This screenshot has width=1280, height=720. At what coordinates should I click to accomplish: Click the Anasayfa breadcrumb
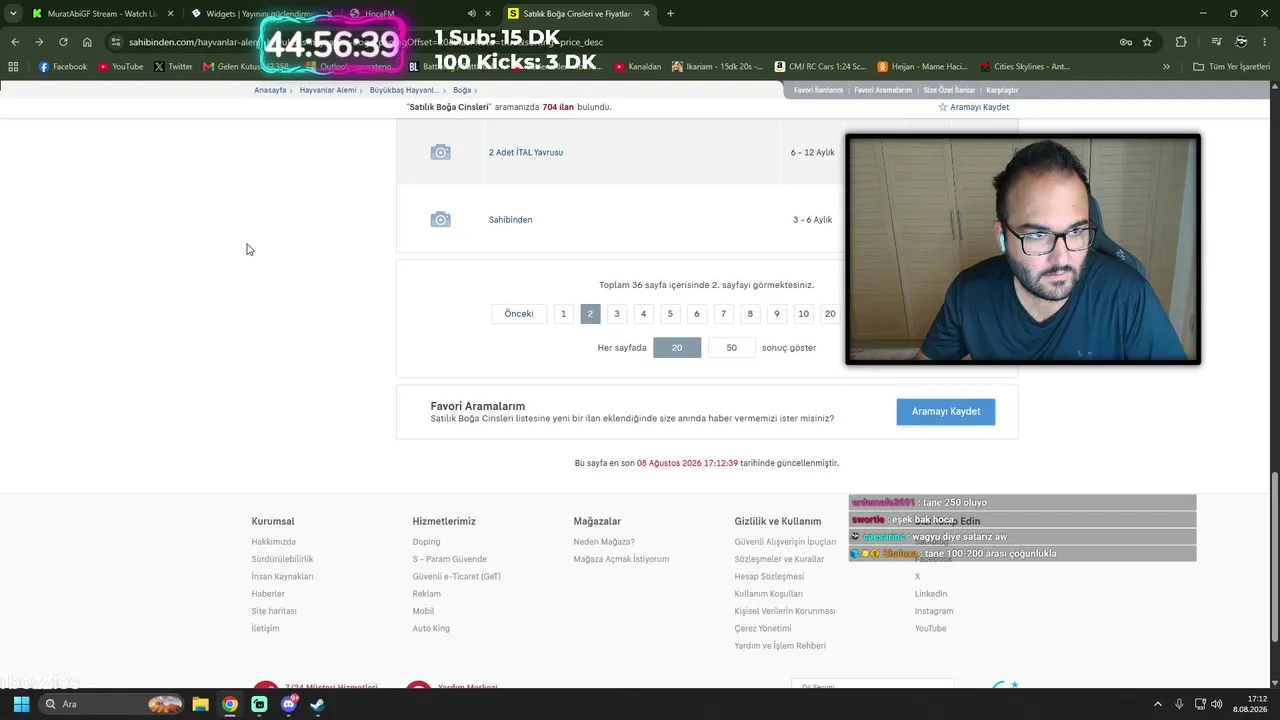point(270,90)
